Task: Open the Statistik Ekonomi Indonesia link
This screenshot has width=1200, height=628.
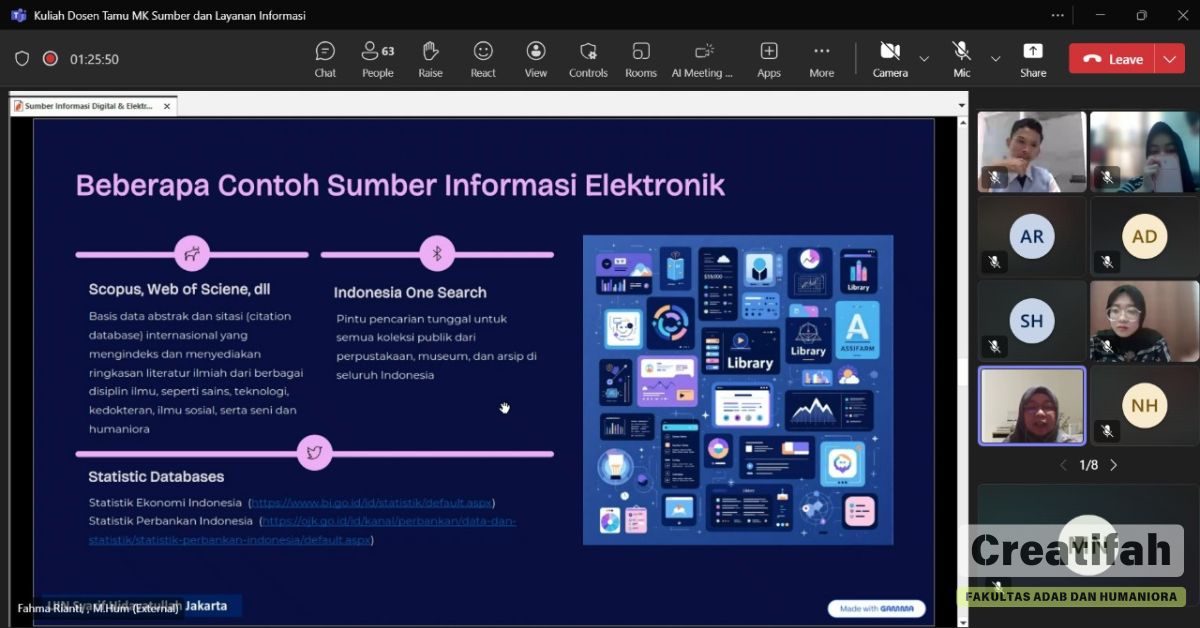Action: [x=371, y=502]
